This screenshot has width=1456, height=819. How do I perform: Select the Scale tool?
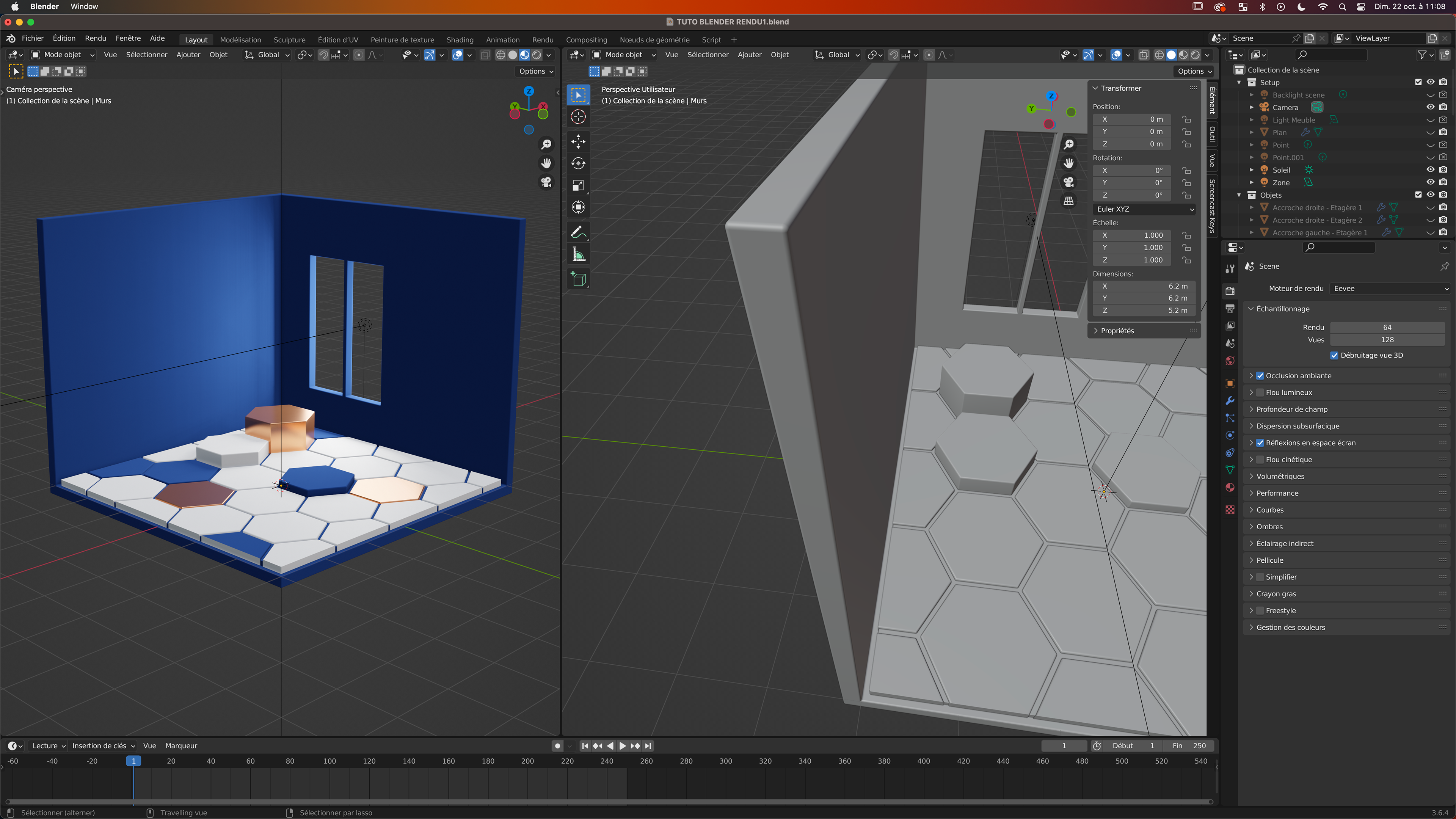coord(578,185)
